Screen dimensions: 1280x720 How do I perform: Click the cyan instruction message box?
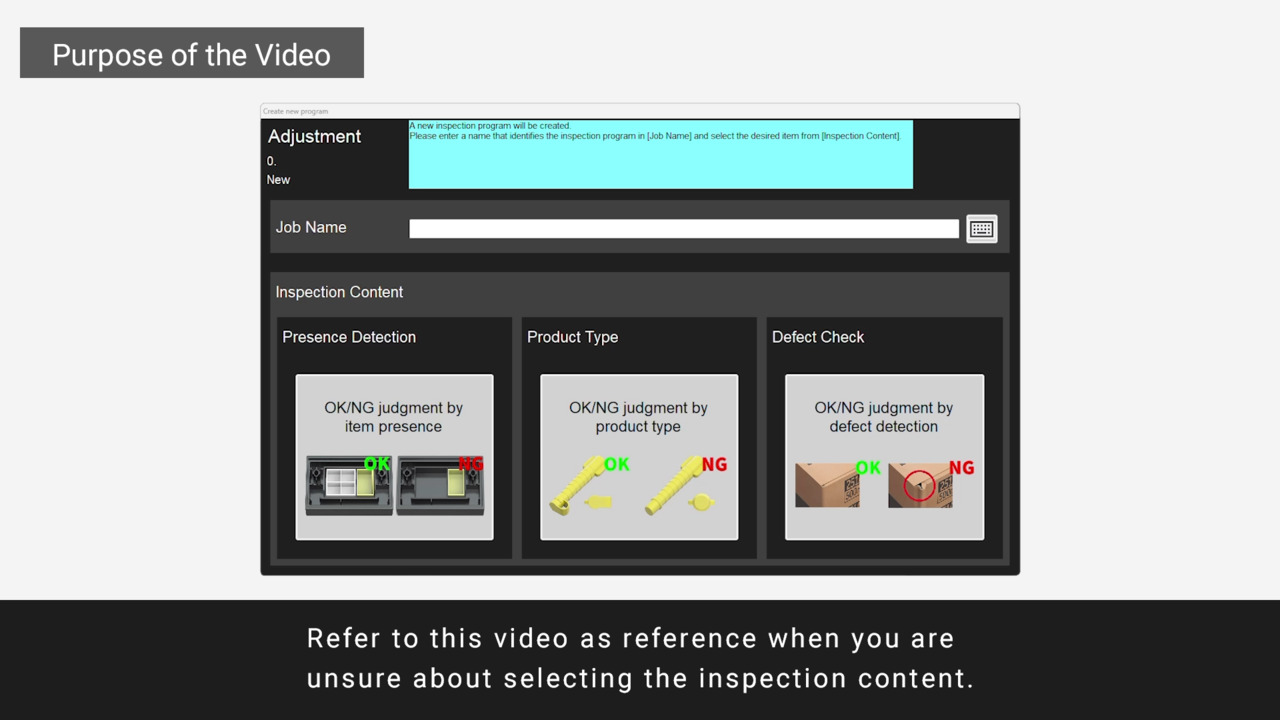(660, 155)
